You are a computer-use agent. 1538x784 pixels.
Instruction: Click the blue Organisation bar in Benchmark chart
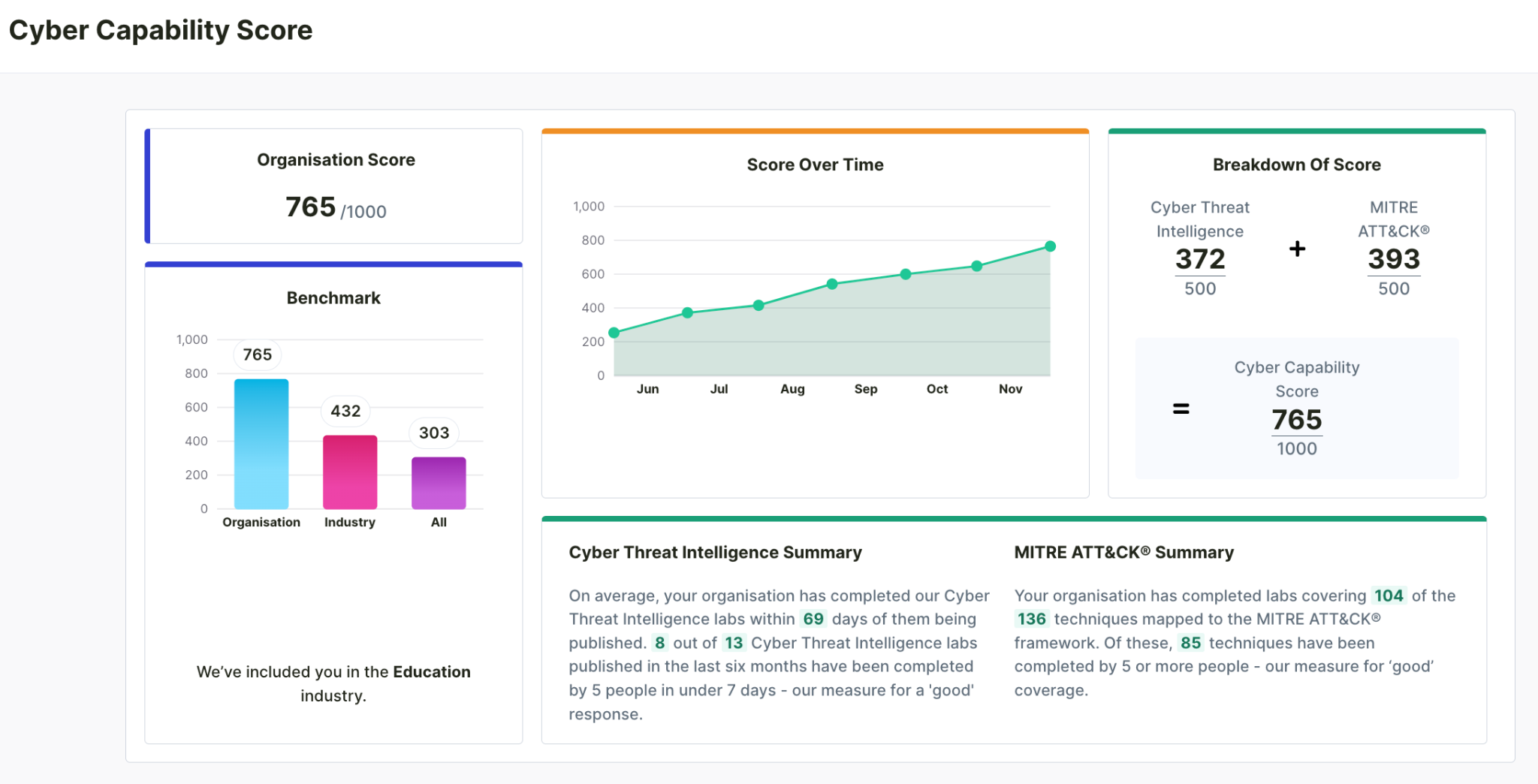tap(261, 444)
